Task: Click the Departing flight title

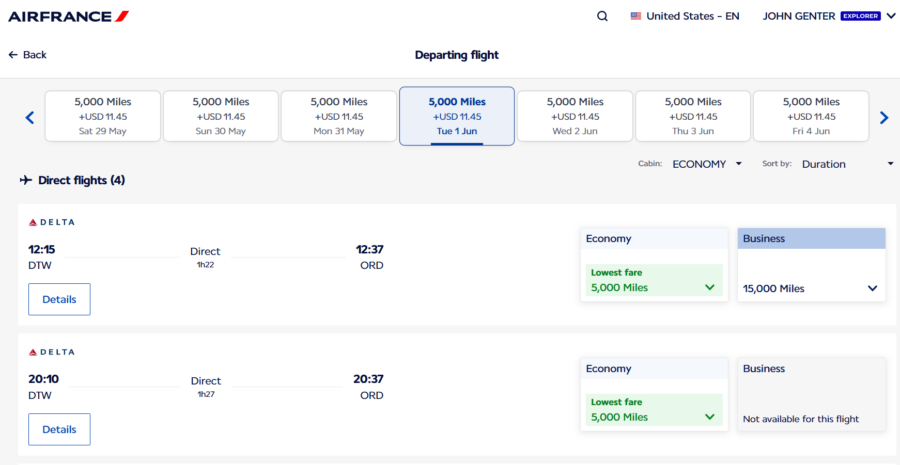Action: 457,55
